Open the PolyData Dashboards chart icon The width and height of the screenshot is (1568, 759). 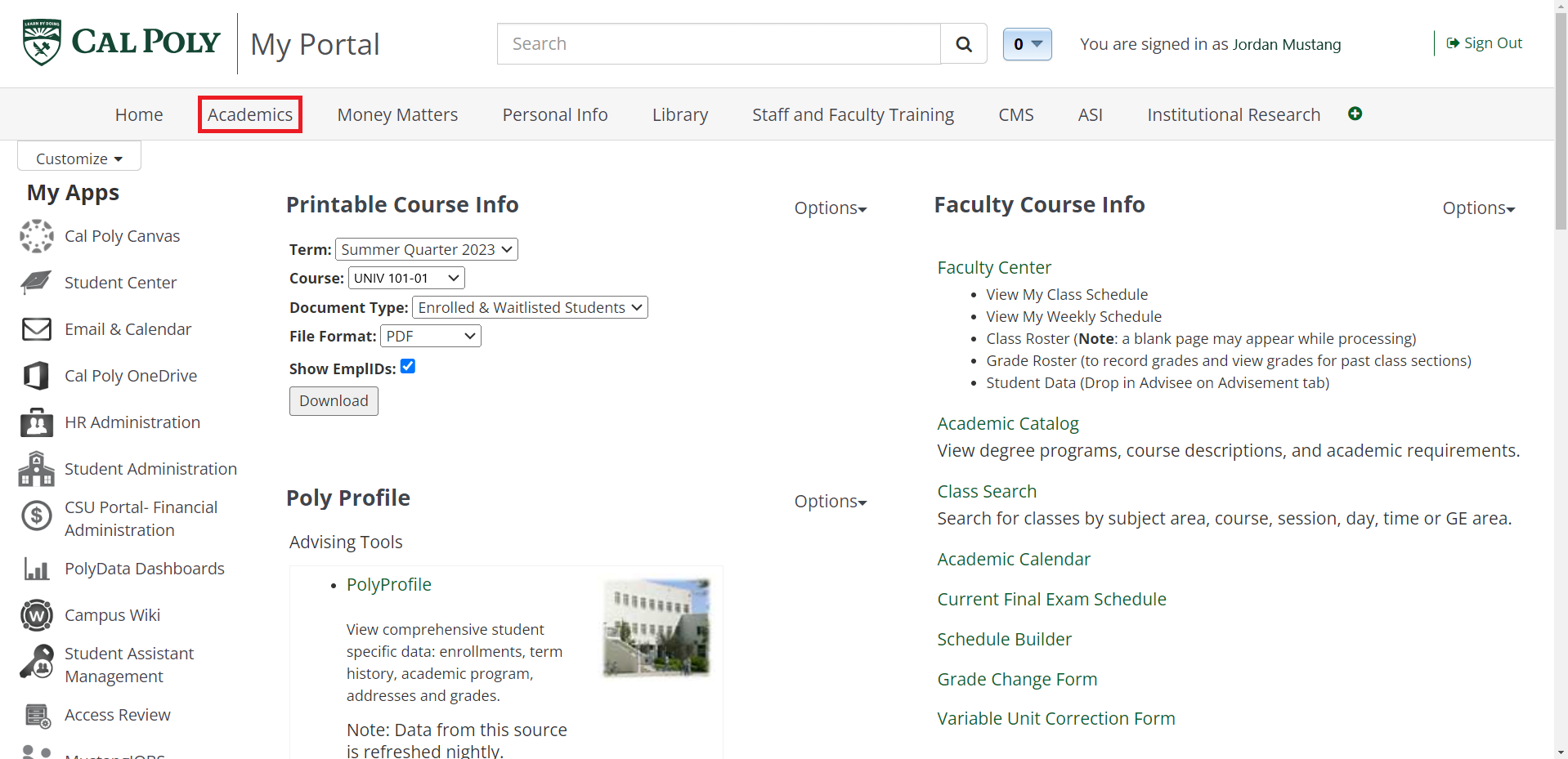point(37,569)
